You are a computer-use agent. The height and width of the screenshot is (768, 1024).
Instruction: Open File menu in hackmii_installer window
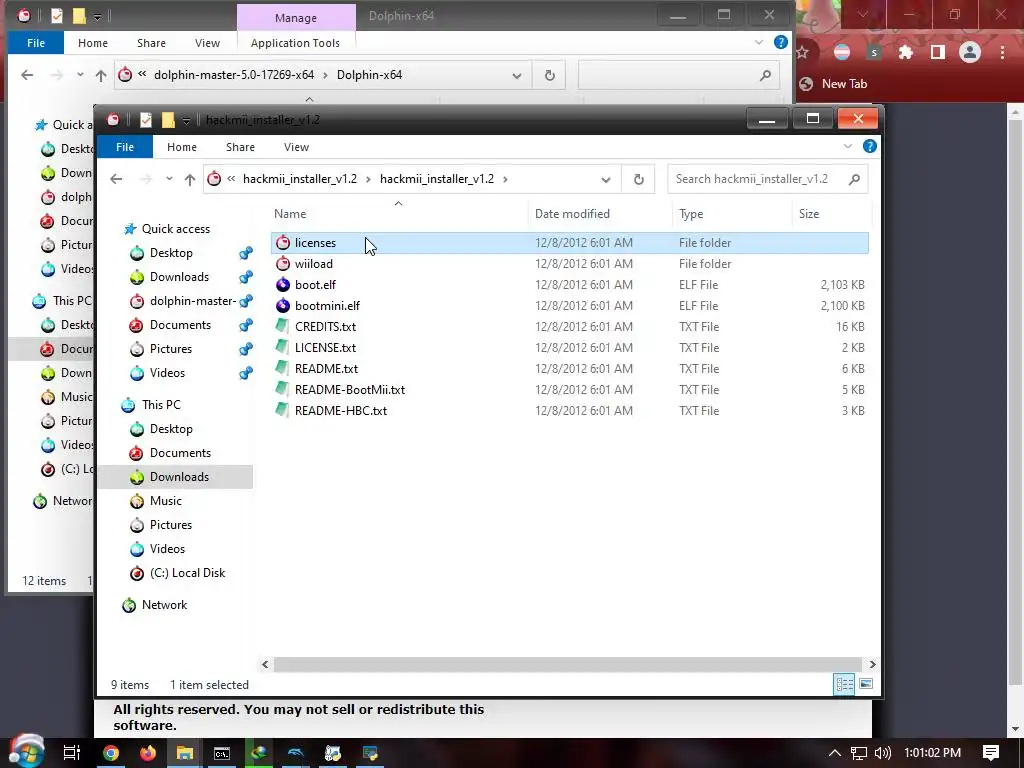tap(125, 147)
